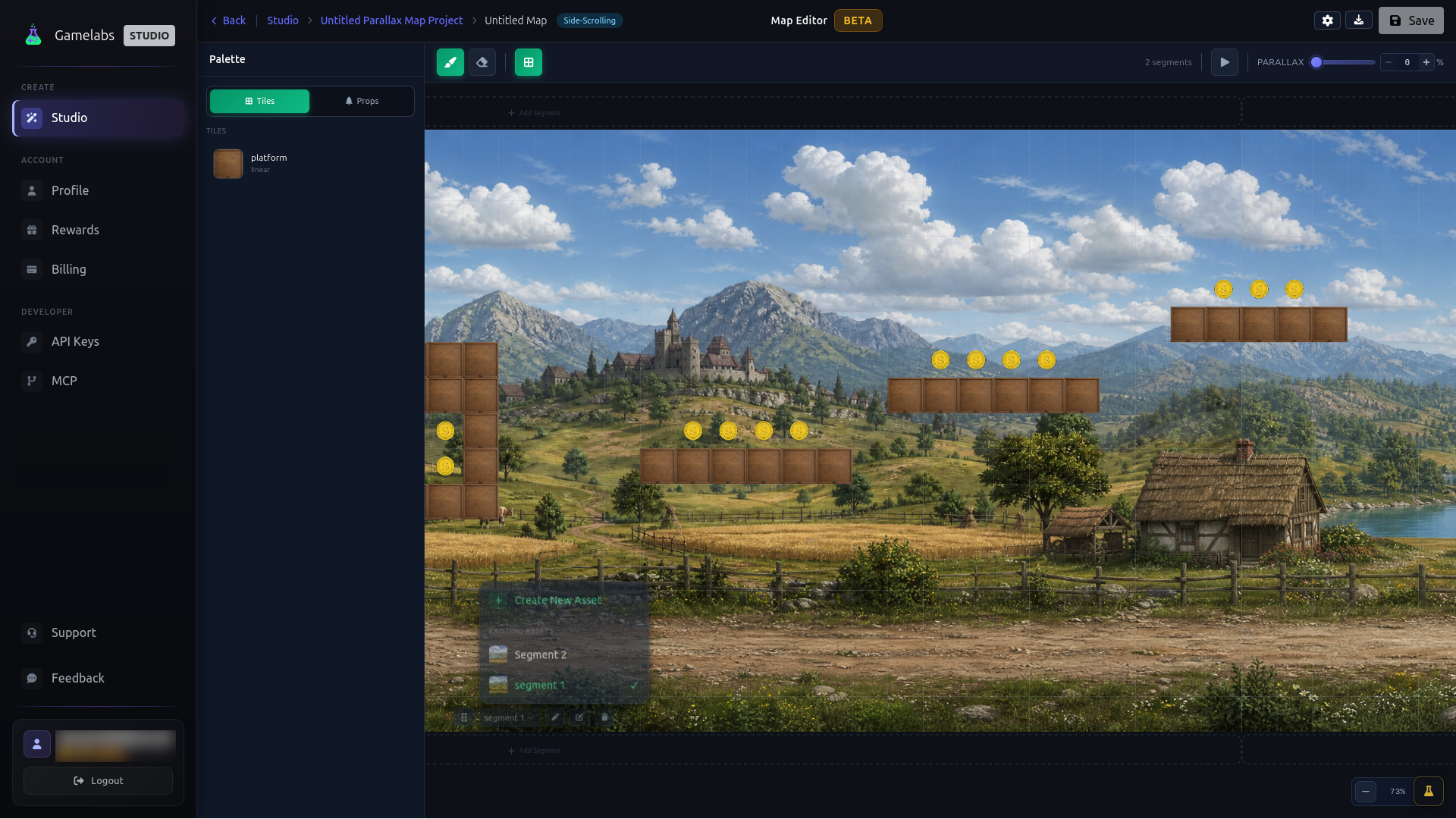The image size is (1456, 819).
Task: Click the Feedback chat icon
Action: [32, 678]
